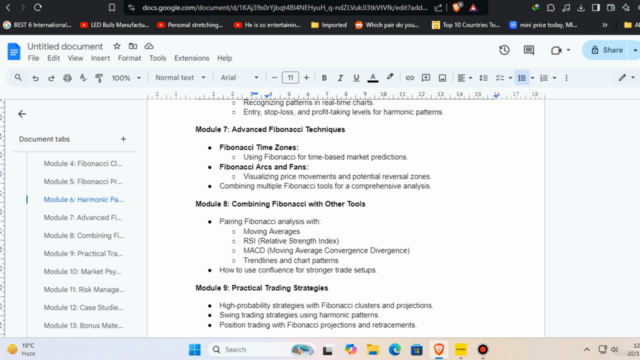
Task: Open the Edit menu
Action: tap(53, 58)
